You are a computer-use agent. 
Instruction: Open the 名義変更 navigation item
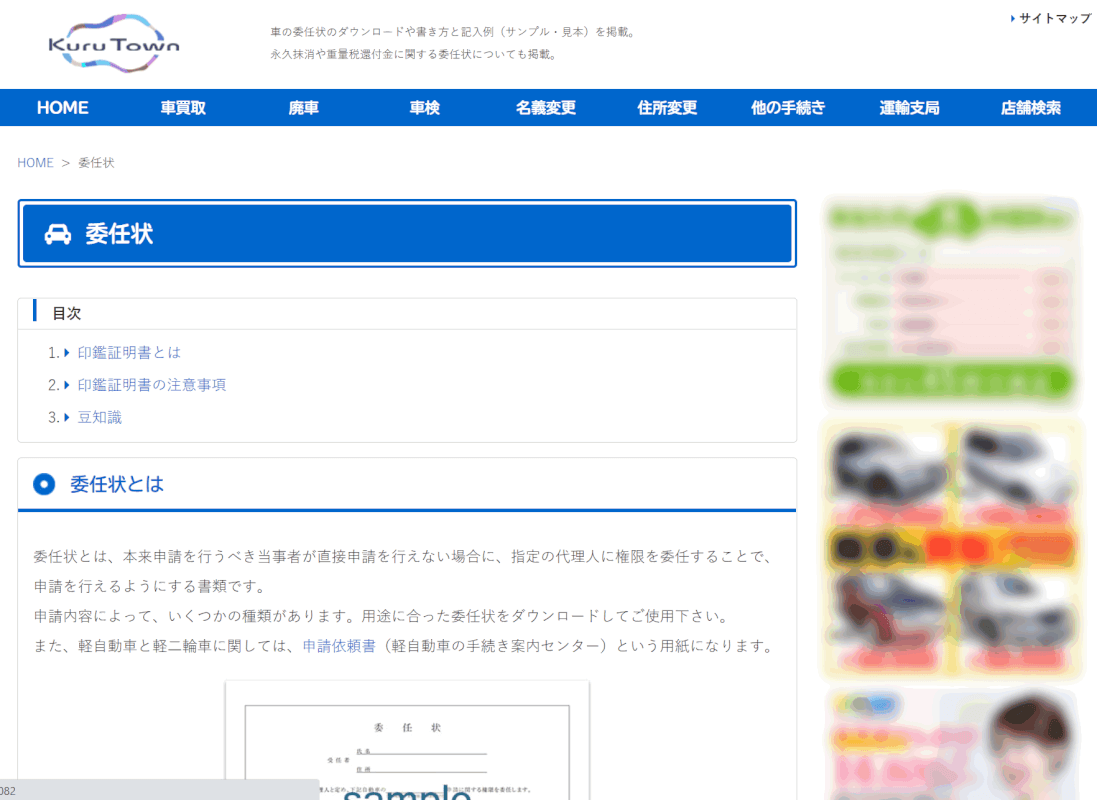pos(546,108)
